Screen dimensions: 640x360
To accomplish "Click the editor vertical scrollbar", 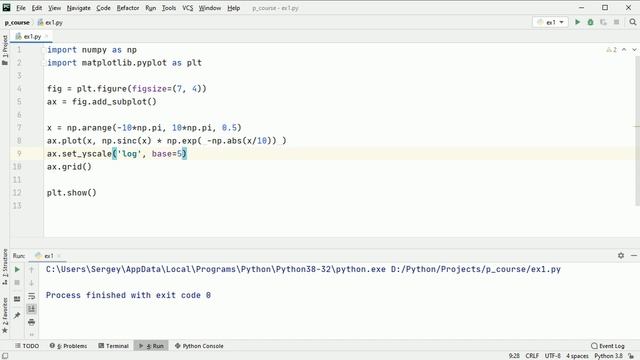I will [637, 131].
